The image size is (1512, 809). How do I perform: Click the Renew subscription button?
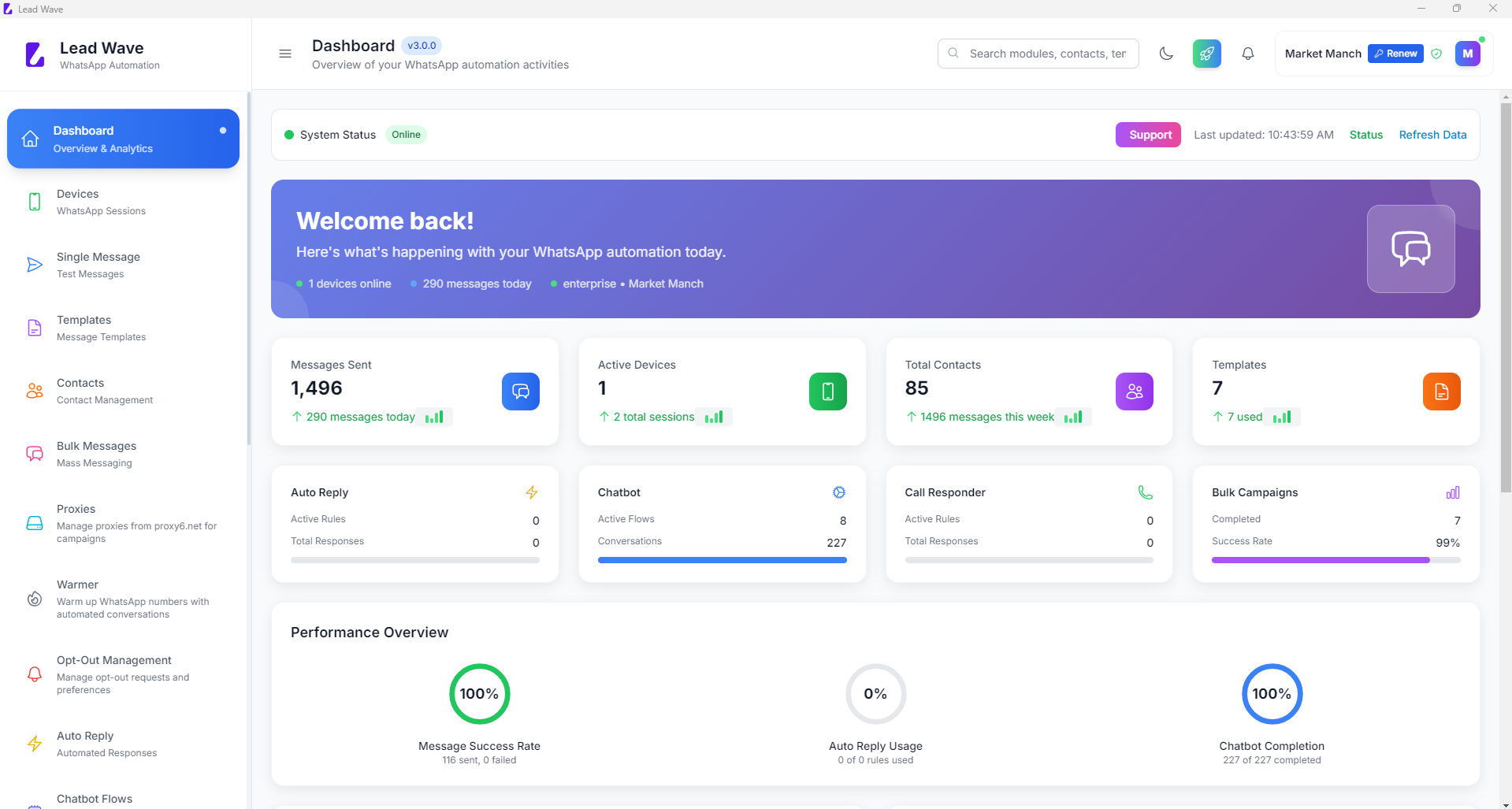1395,53
